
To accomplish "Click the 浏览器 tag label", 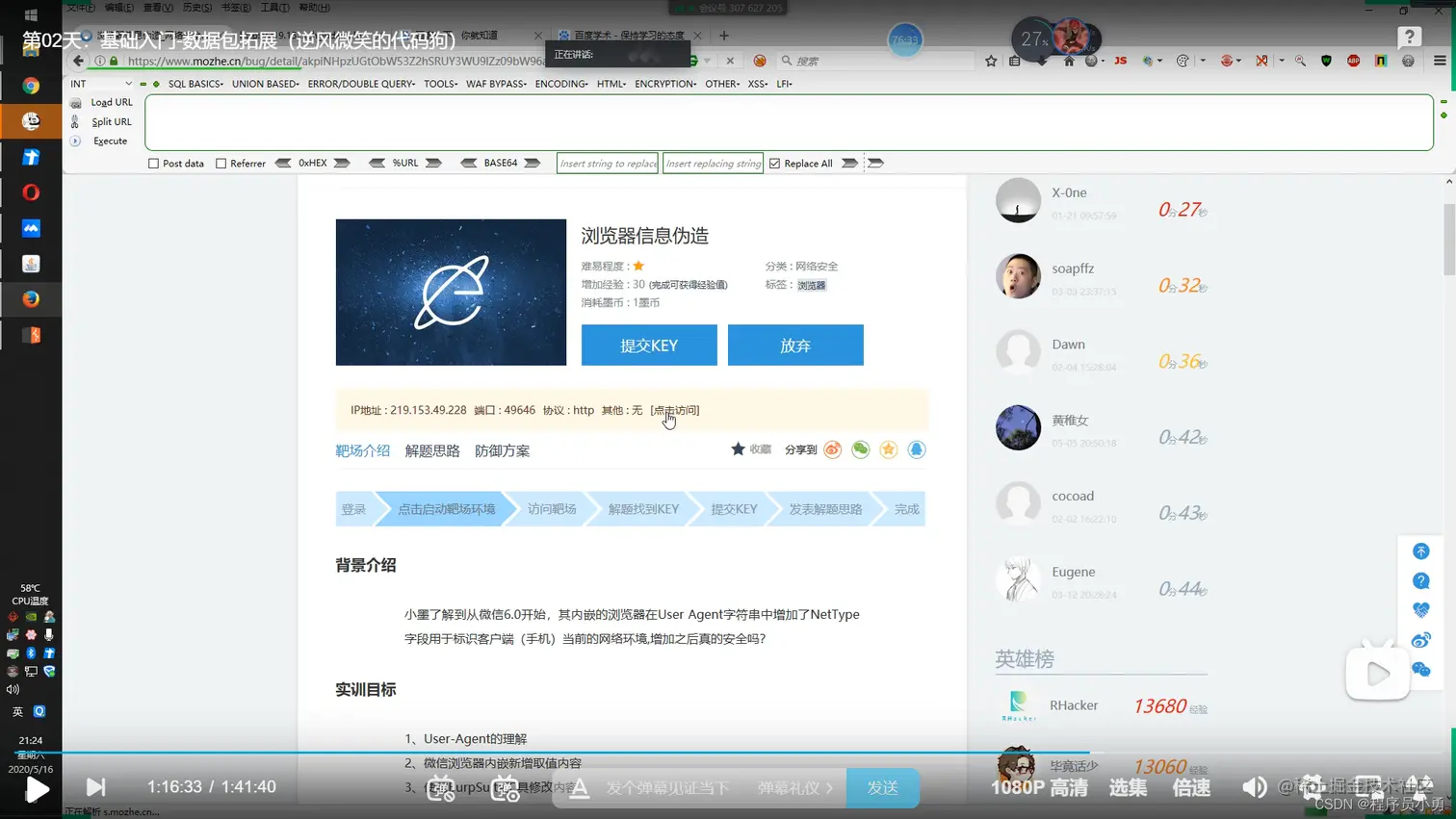I will 812,285.
